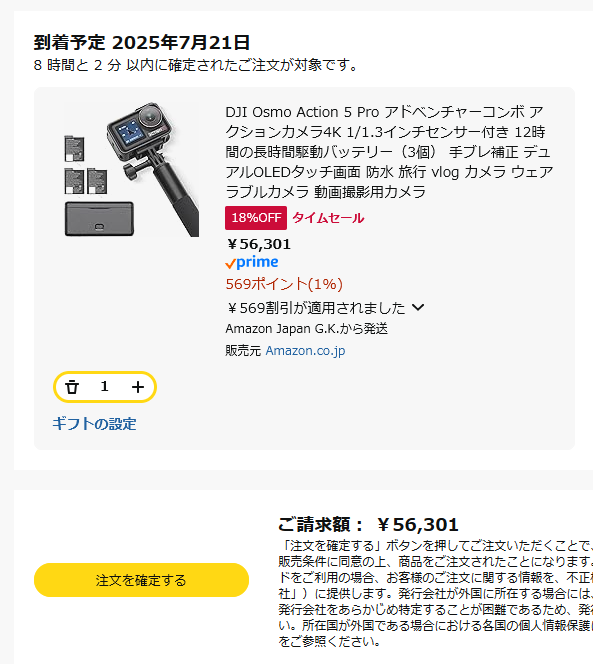Screen dimensions: 593x664
Task: Click the DJI Osmo Action product thumbnail
Action: click(131, 169)
